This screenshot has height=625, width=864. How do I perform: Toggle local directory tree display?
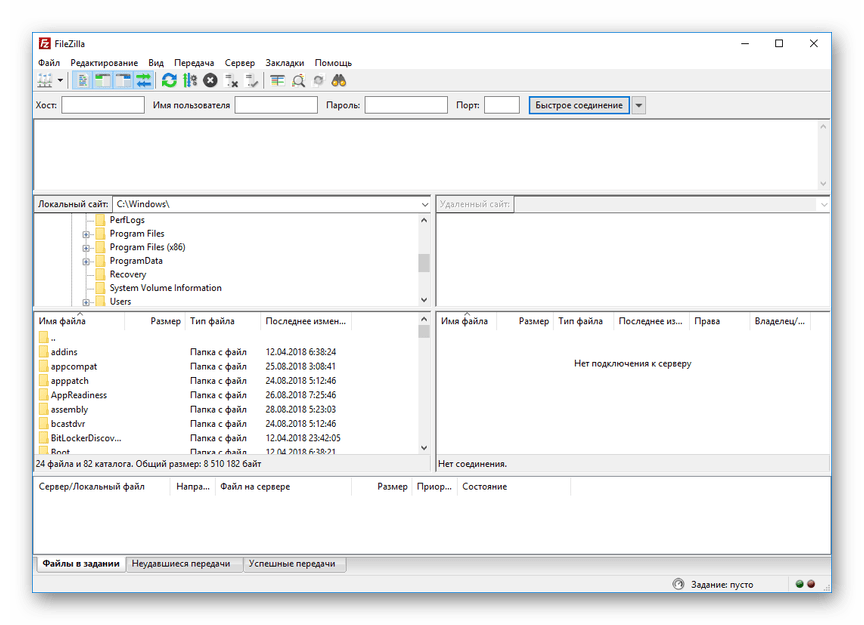[103, 81]
